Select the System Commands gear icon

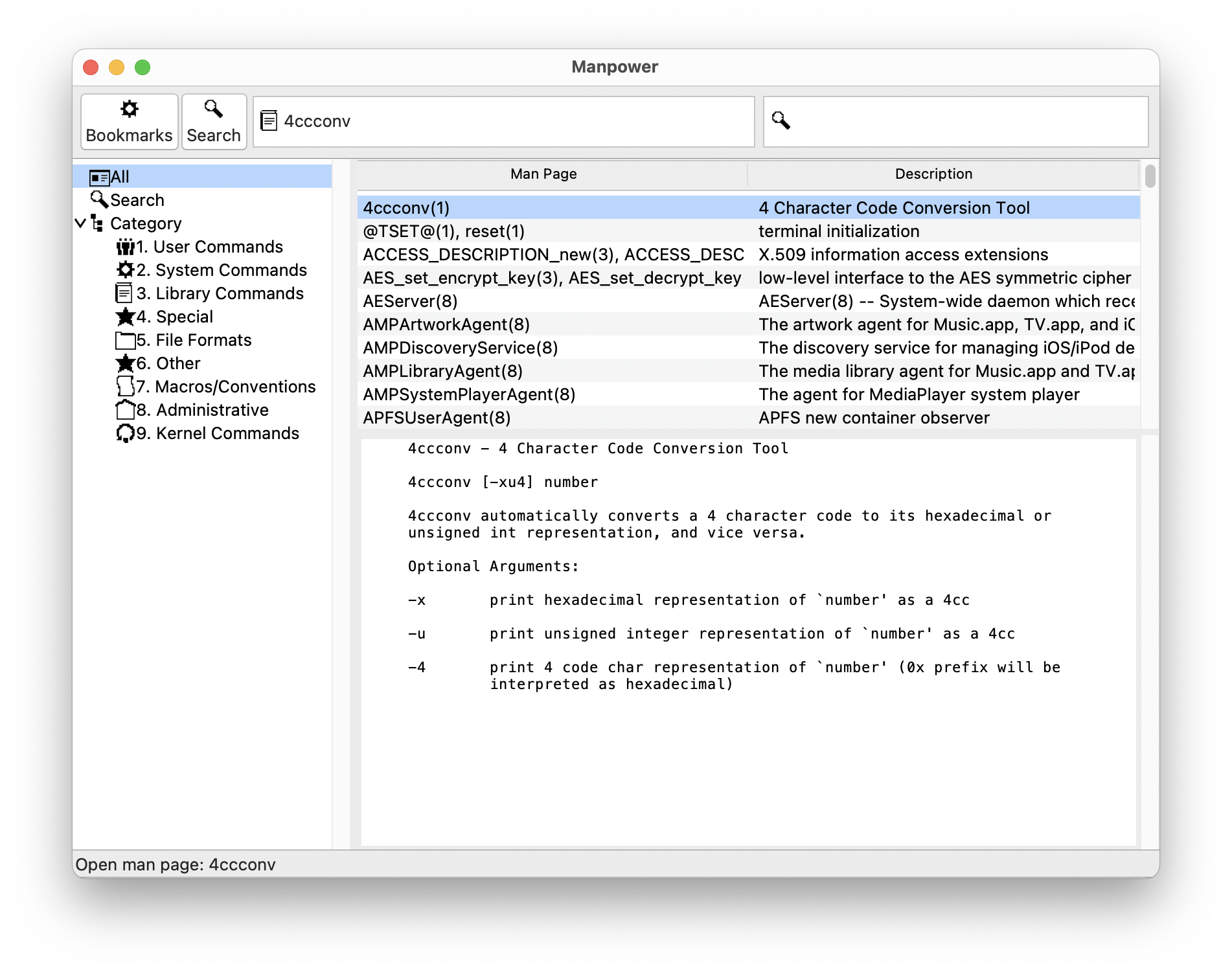tap(124, 270)
